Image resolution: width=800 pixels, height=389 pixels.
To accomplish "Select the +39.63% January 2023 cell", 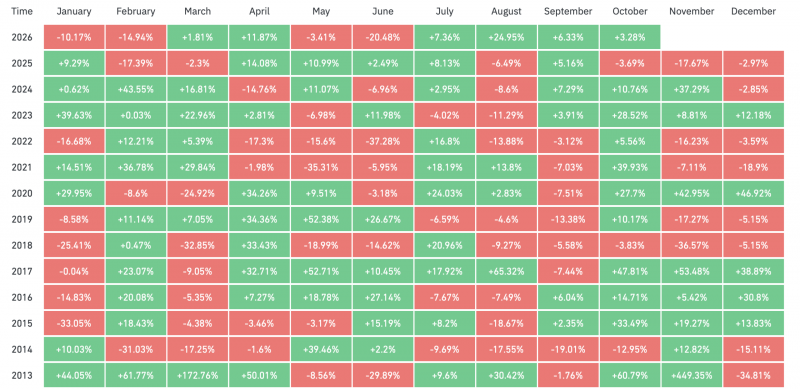I will pos(74,115).
